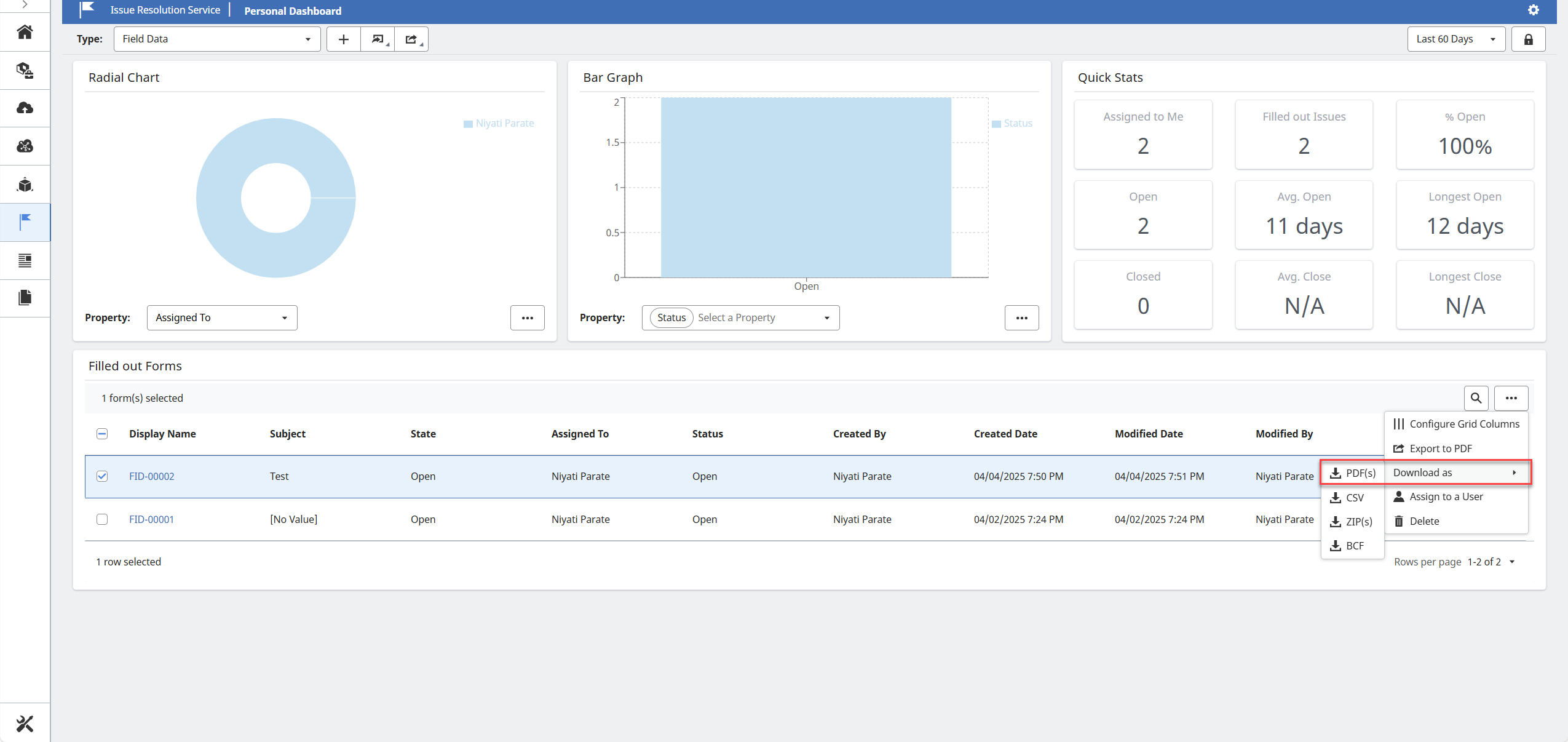The height and width of the screenshot is (742, 1568).
Task: Sort by Modified Date column header
Action: point(1149,434)
